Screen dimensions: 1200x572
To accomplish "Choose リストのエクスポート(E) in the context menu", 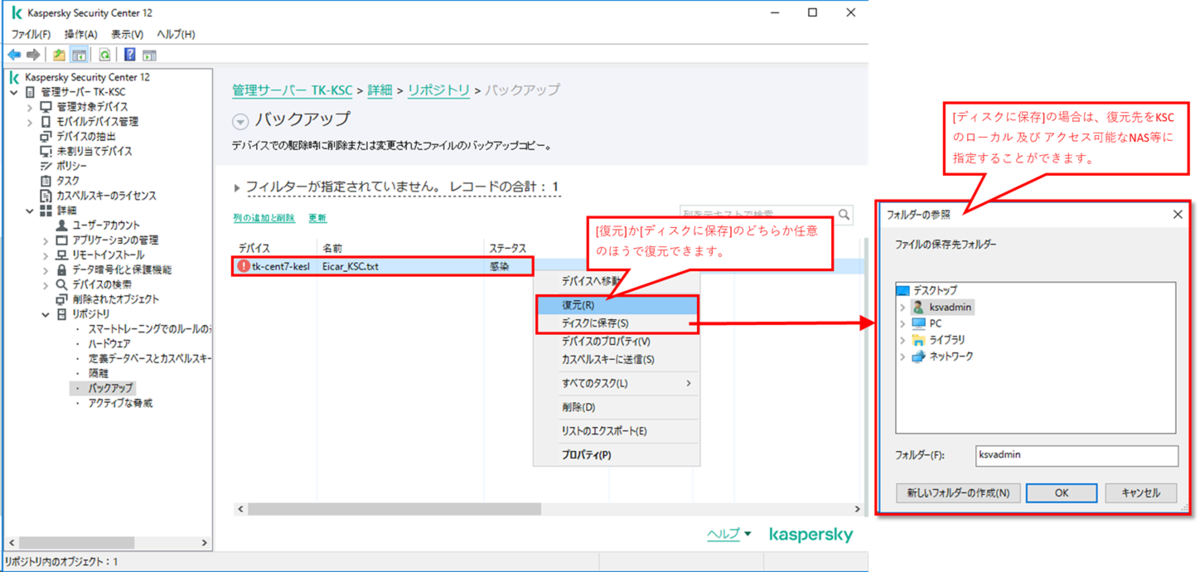I will tap(616, 431).
